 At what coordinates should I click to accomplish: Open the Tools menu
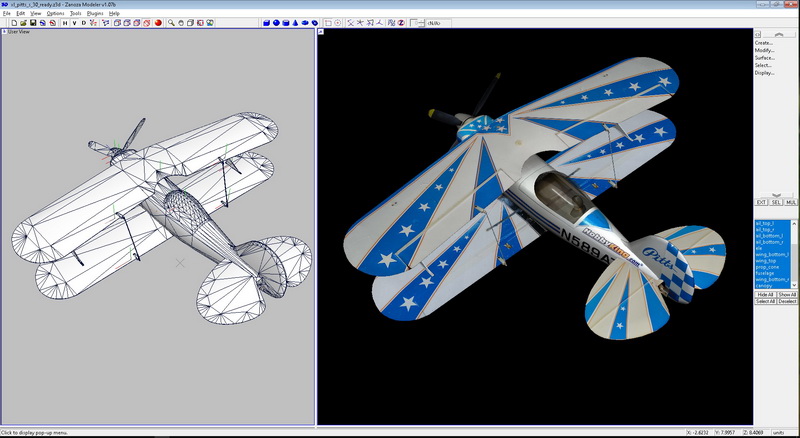(x=76, y=13)
